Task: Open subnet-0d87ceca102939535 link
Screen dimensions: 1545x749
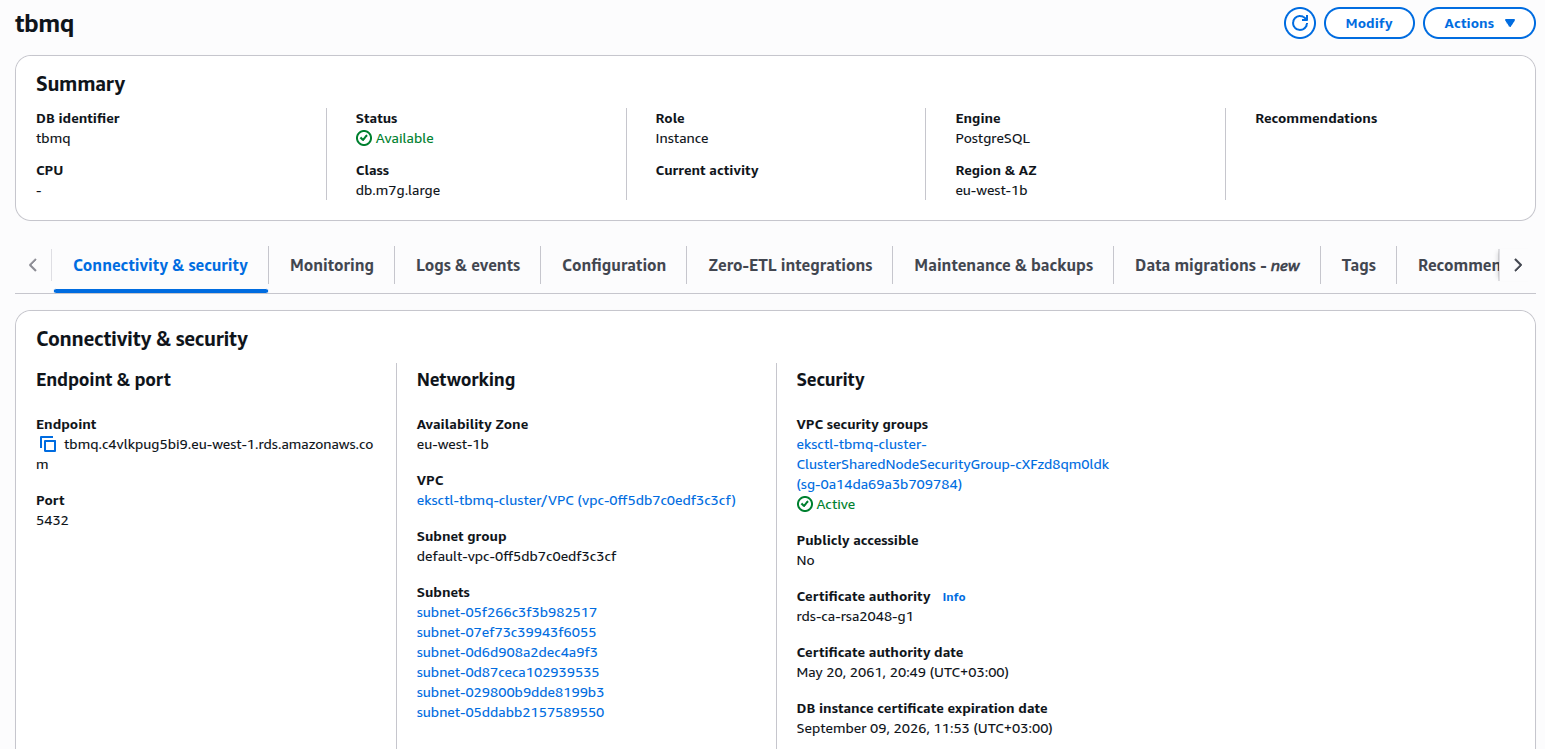Action: pos(507,672)
